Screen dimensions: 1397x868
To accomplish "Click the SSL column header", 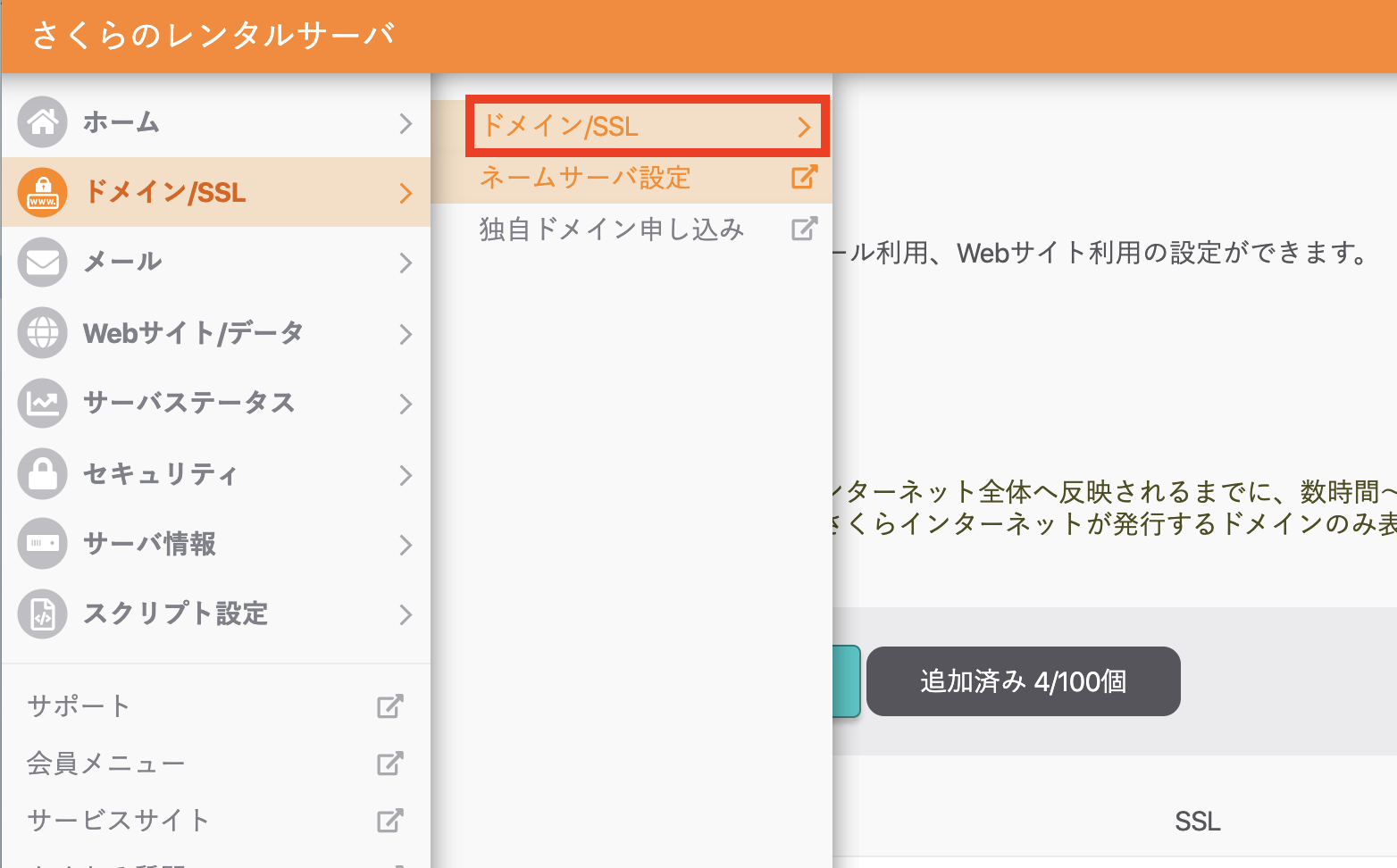I will tap(1197, 821).
